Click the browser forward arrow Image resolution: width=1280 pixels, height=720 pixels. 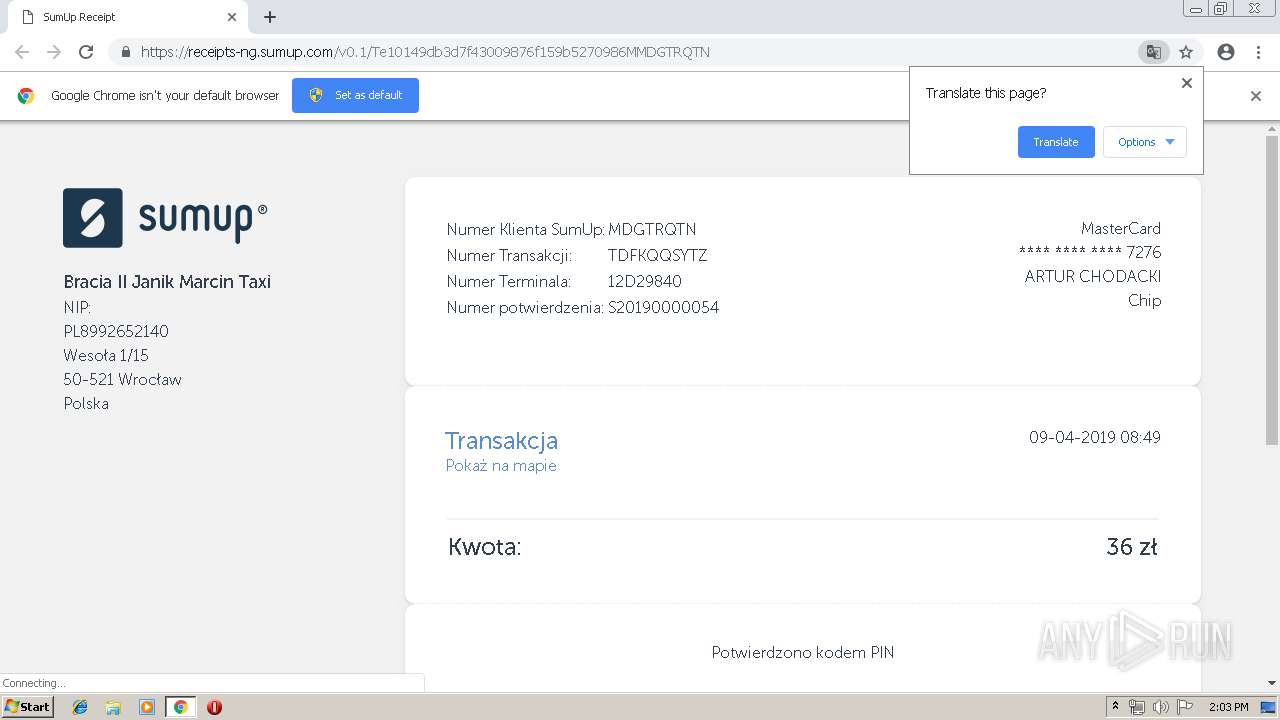pos(54,52)
